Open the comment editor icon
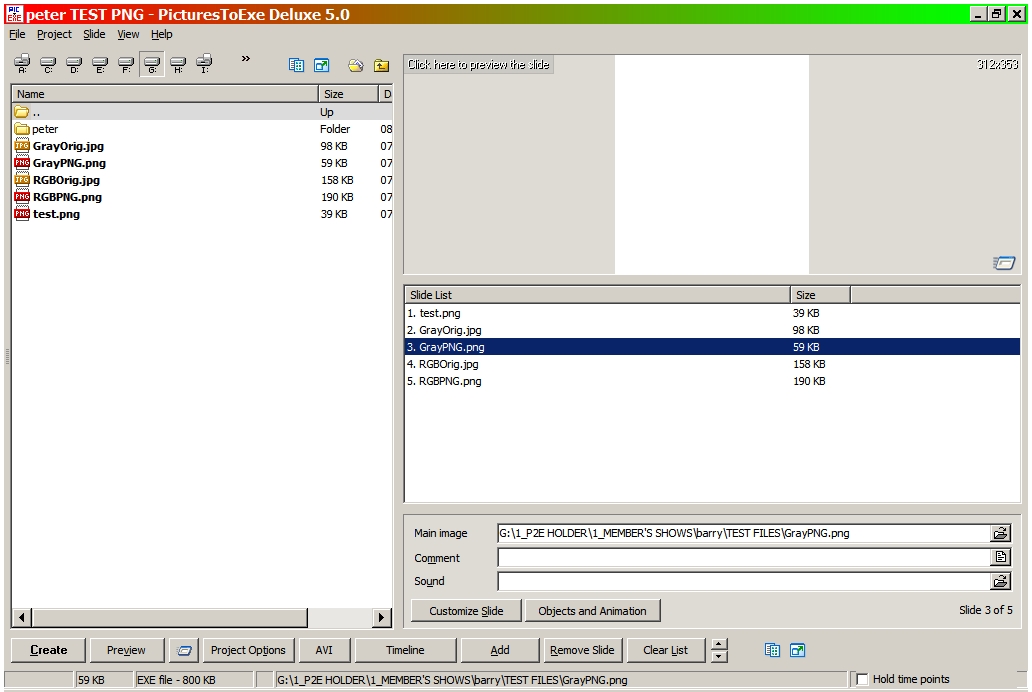 tap(1000, 558)
